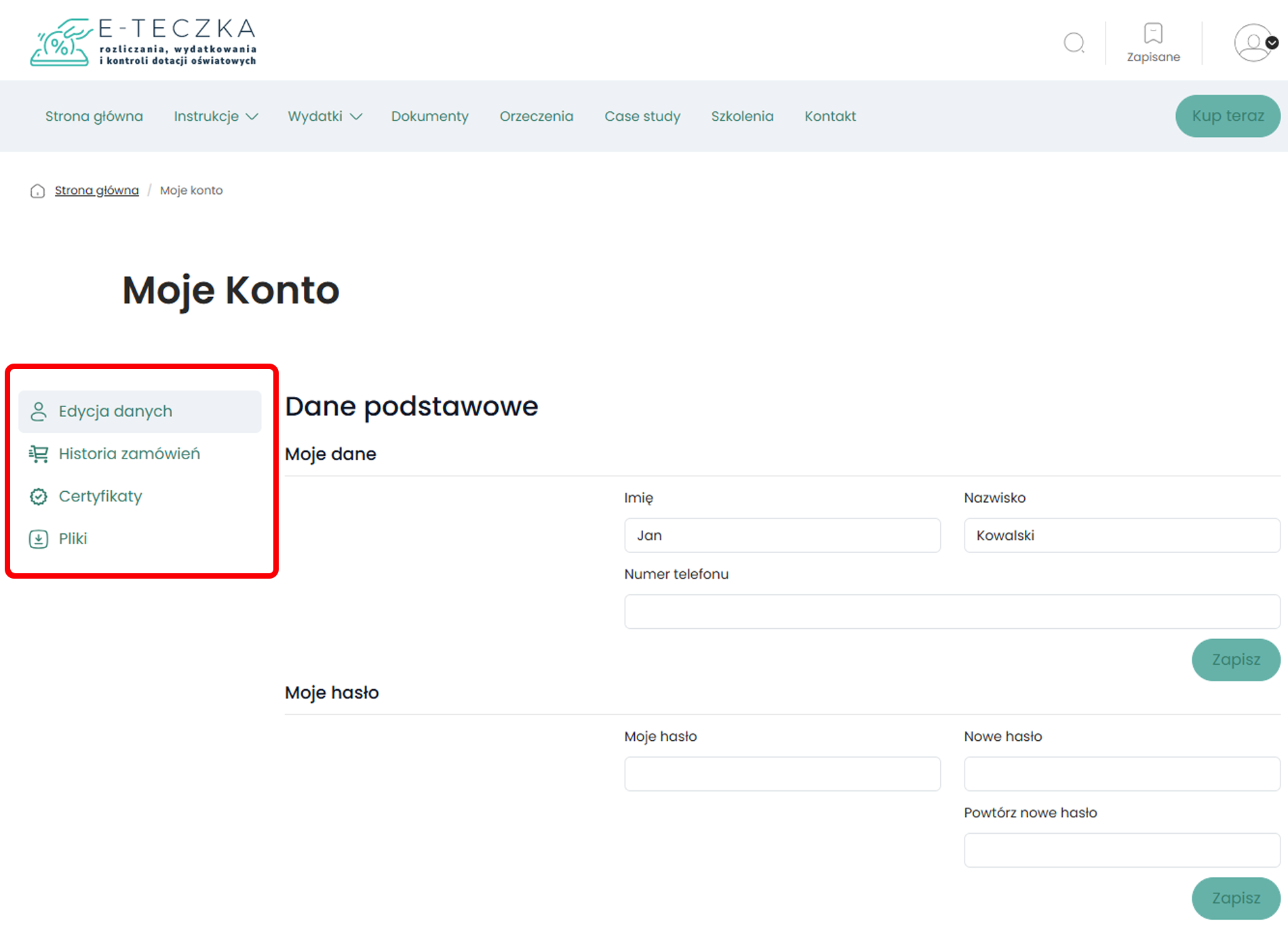Expand the Instrukcje dropdown menu
1288x945 pixels.
215,116
